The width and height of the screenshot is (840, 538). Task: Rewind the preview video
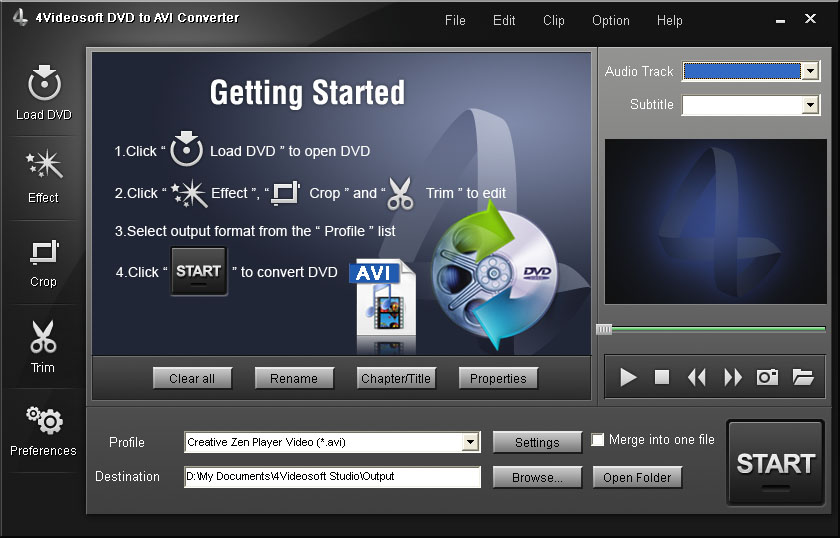[x=697, y=377]
